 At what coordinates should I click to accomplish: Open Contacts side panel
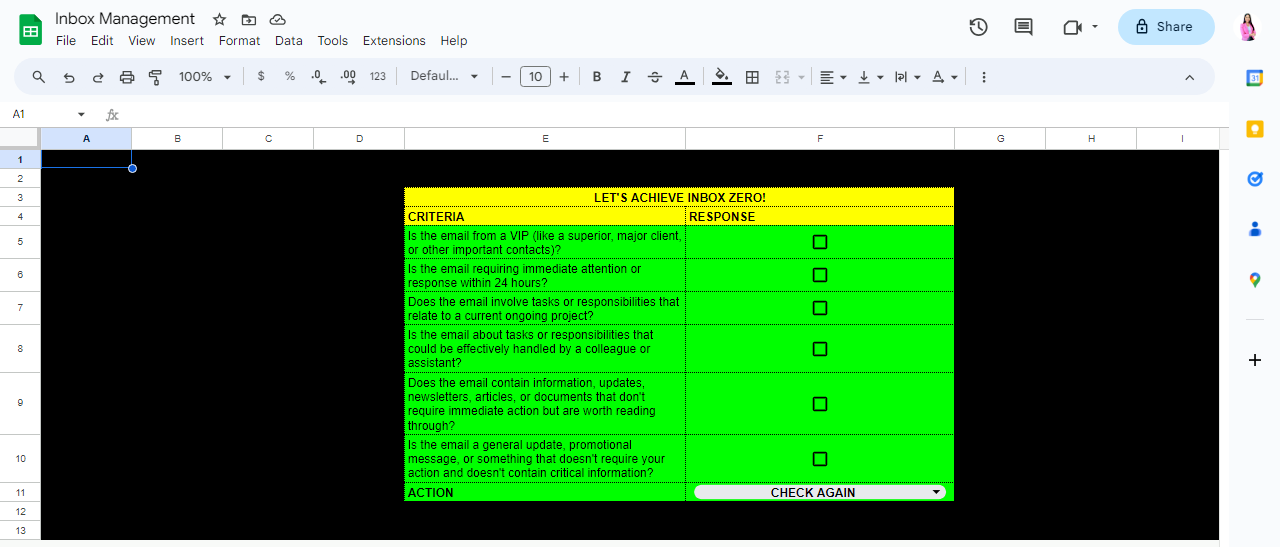[x=1255, y=229]
